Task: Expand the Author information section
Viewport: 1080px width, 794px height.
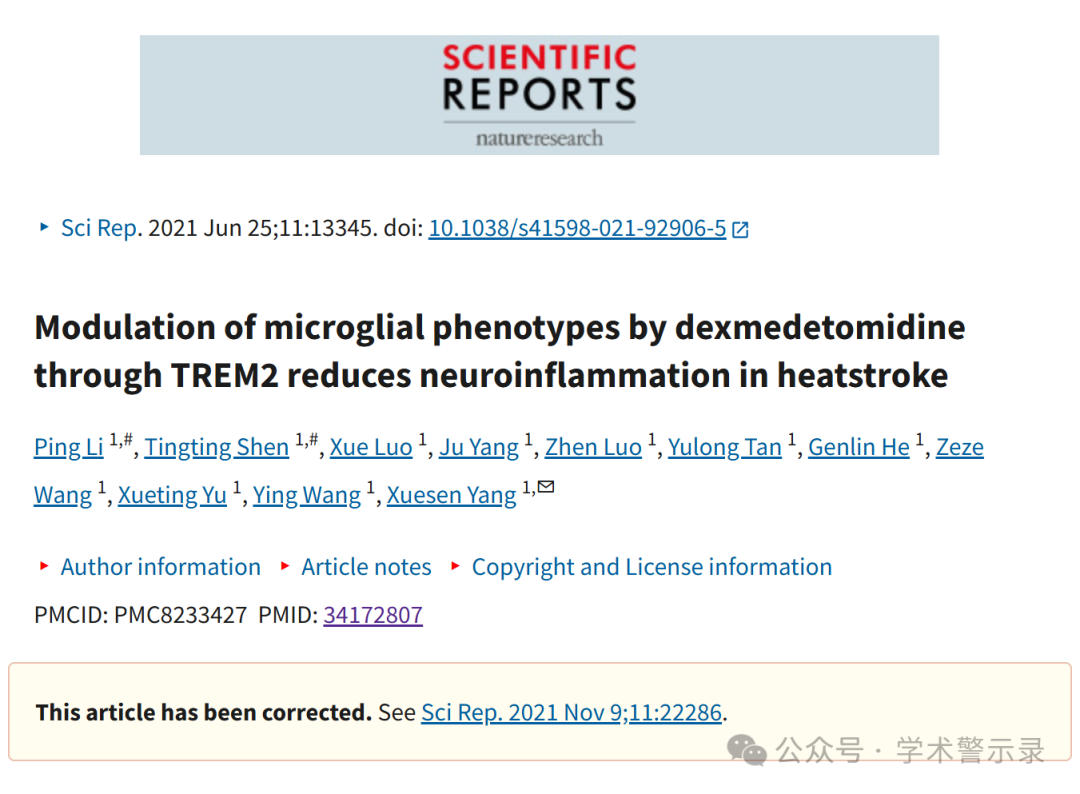Action: pyautogui.click(x=160, y=567)
